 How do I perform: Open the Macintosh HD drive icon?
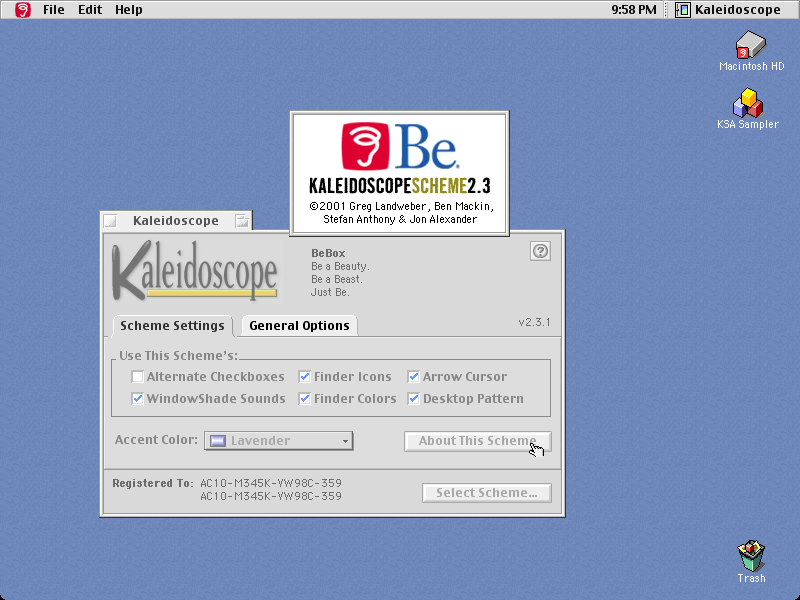coord(751,44)
